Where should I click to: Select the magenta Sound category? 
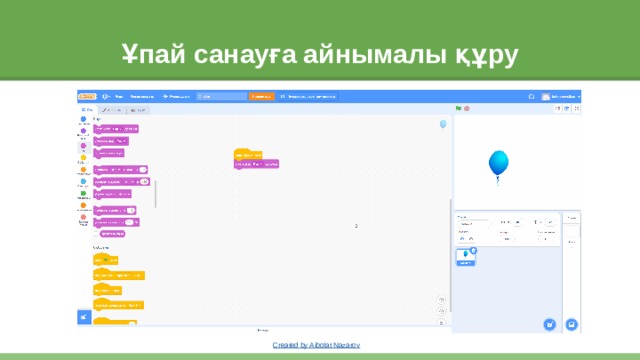(x=83, y=147)
